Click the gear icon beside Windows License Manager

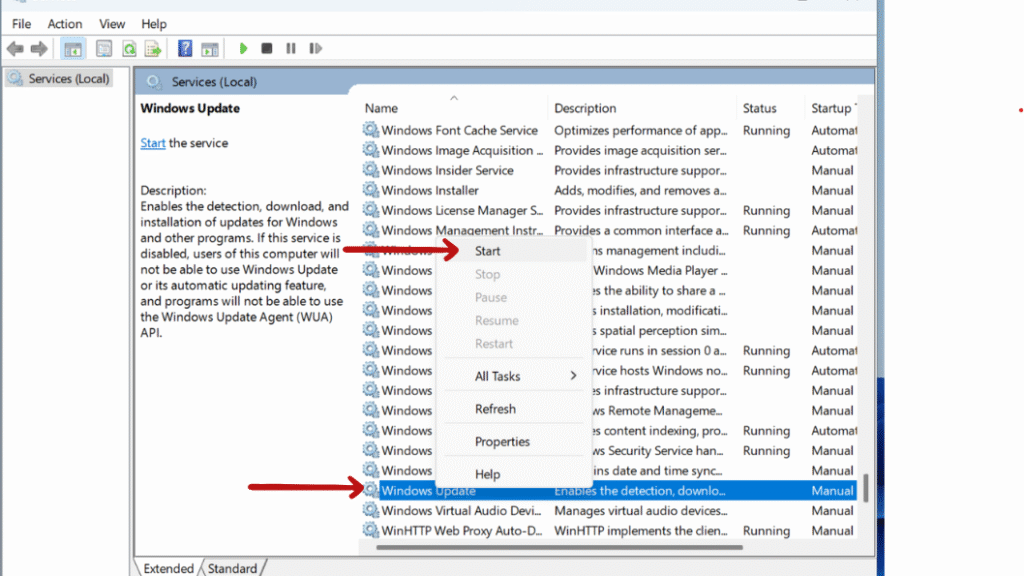370,210
